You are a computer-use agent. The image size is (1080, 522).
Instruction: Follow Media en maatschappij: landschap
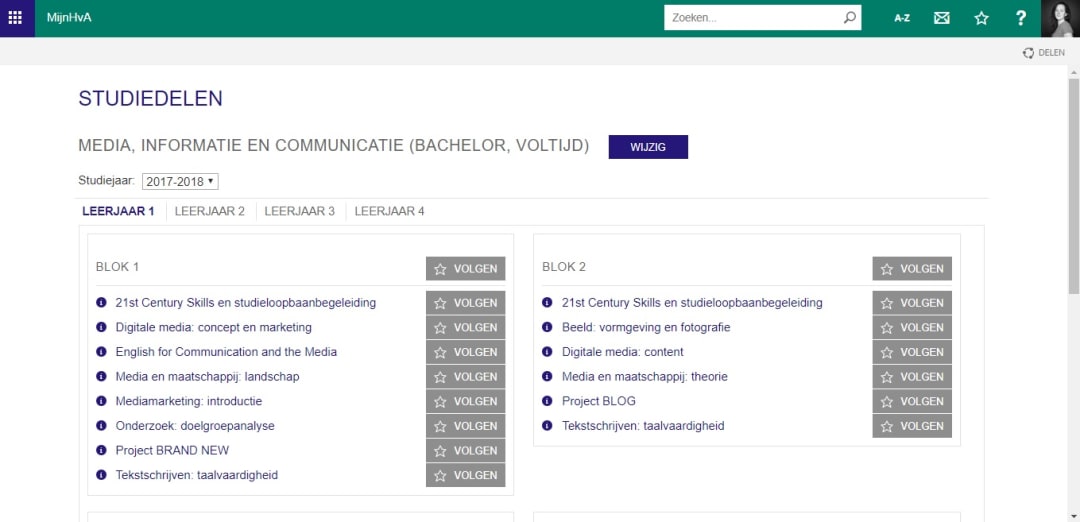pyautogui.click(x=466, y=377)
